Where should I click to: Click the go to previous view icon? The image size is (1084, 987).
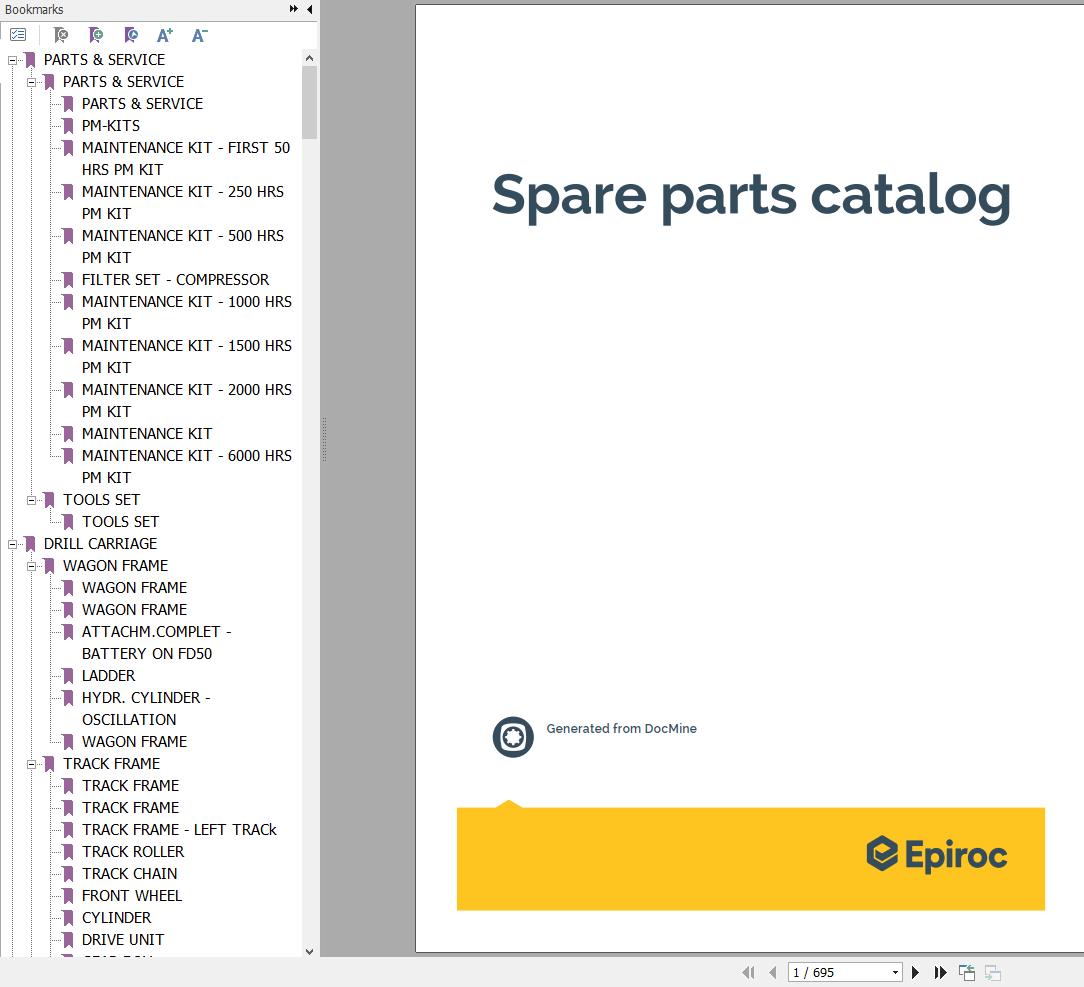[967, 972]
